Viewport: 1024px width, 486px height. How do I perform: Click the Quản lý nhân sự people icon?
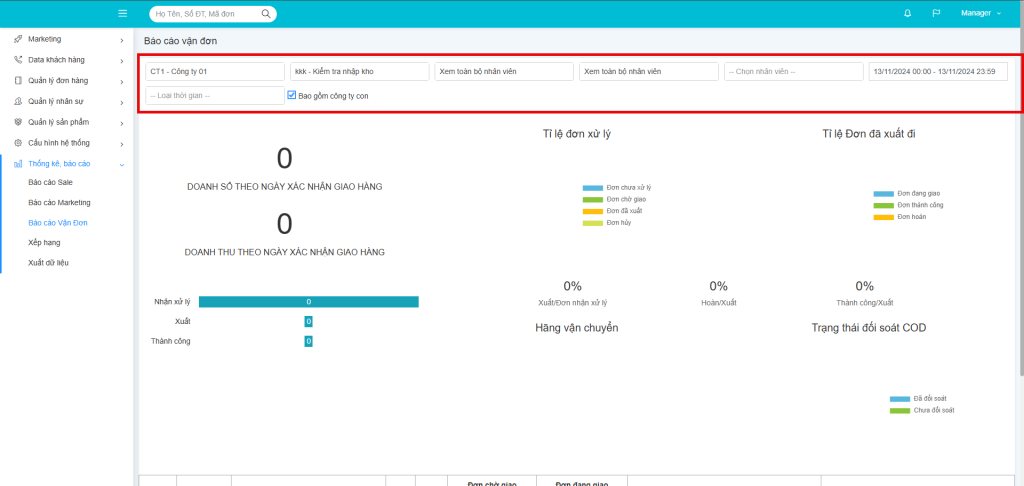18,102
